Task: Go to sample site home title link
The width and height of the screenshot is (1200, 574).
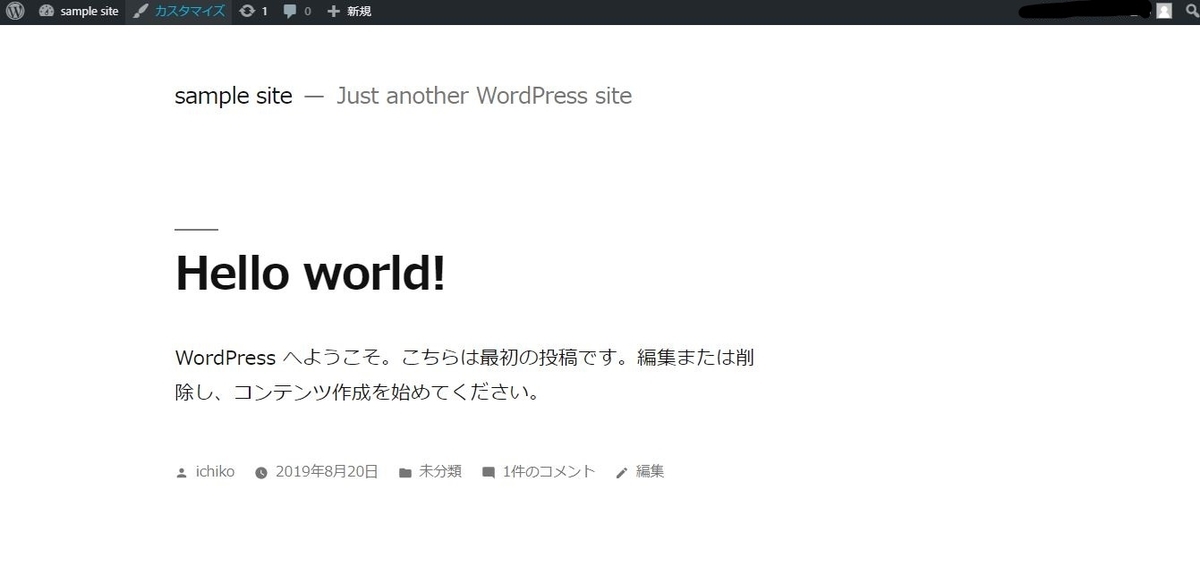Action: 233,96
